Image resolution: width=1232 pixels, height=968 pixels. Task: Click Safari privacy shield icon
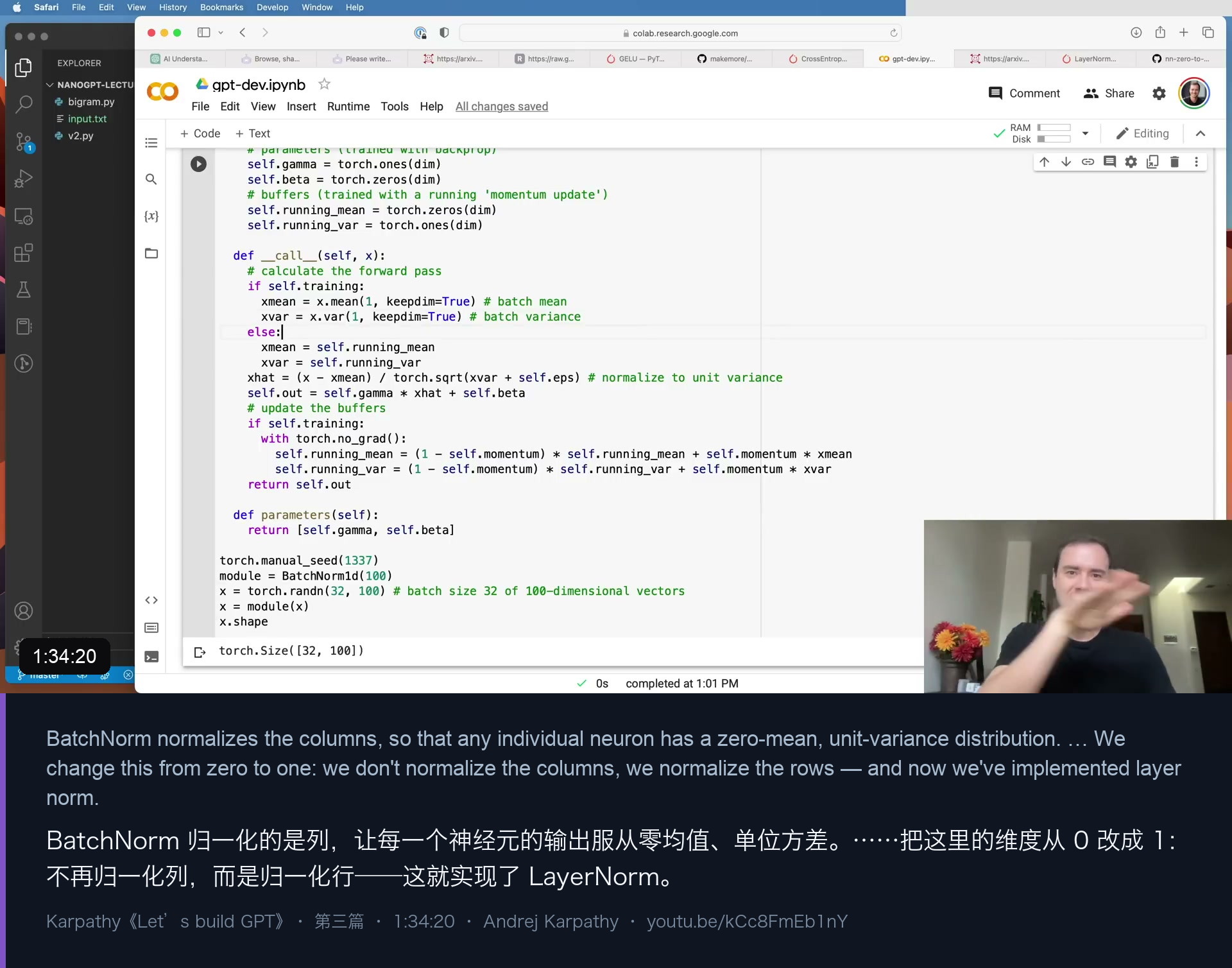coord(444,33)
